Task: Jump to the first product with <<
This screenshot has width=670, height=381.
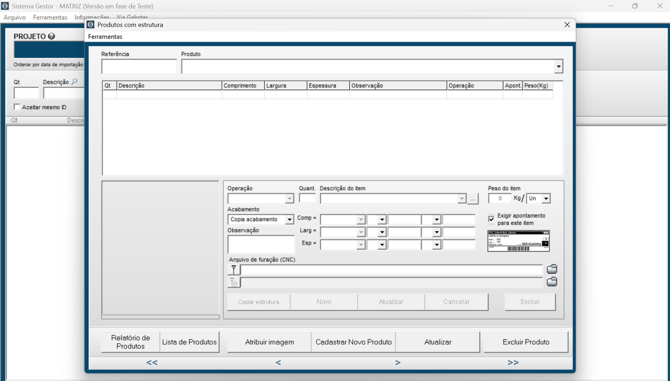Action: click(152, 362)
